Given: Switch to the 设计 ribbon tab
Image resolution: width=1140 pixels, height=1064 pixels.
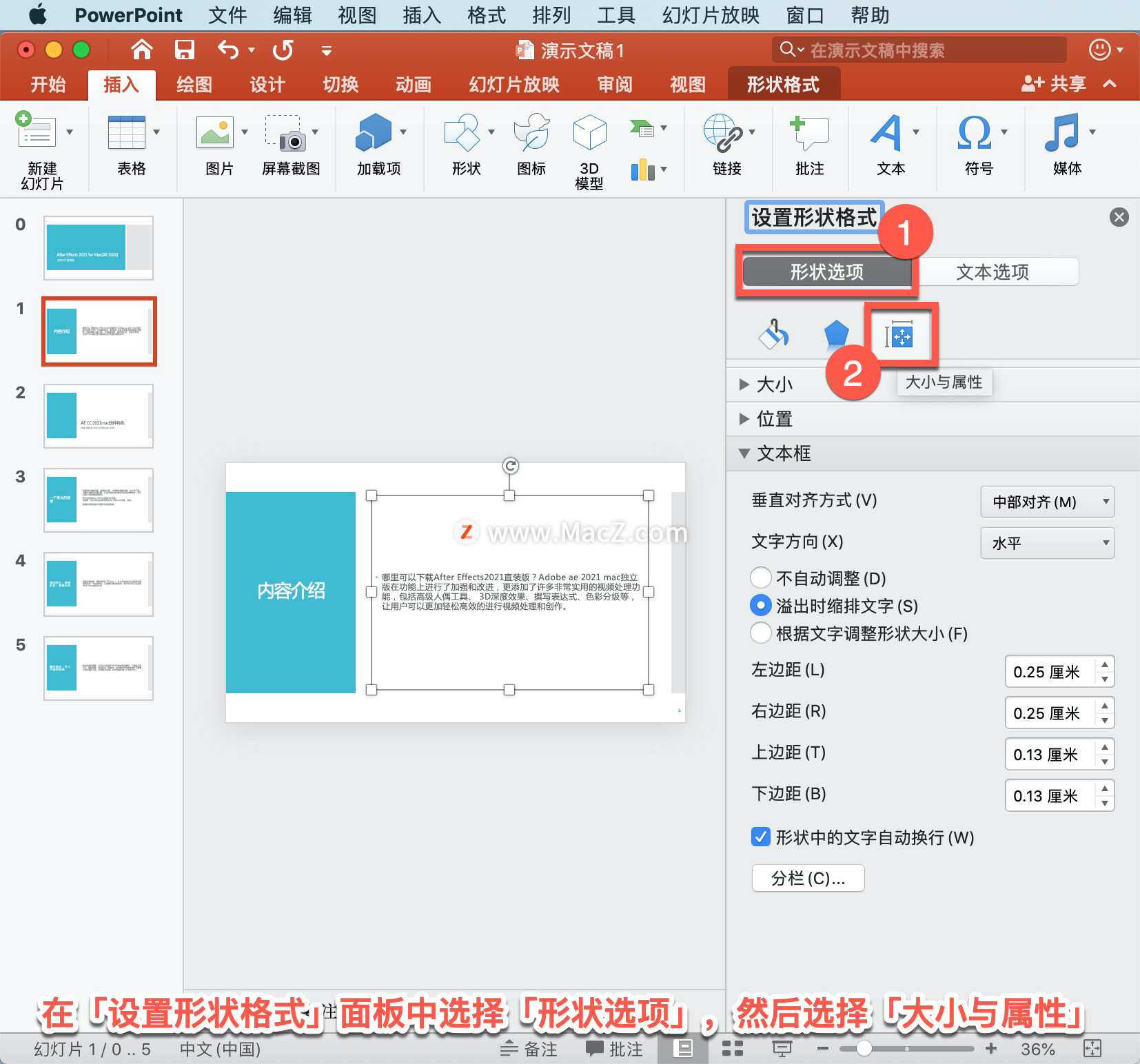Looking at the screenshot, I should [267, 84].
